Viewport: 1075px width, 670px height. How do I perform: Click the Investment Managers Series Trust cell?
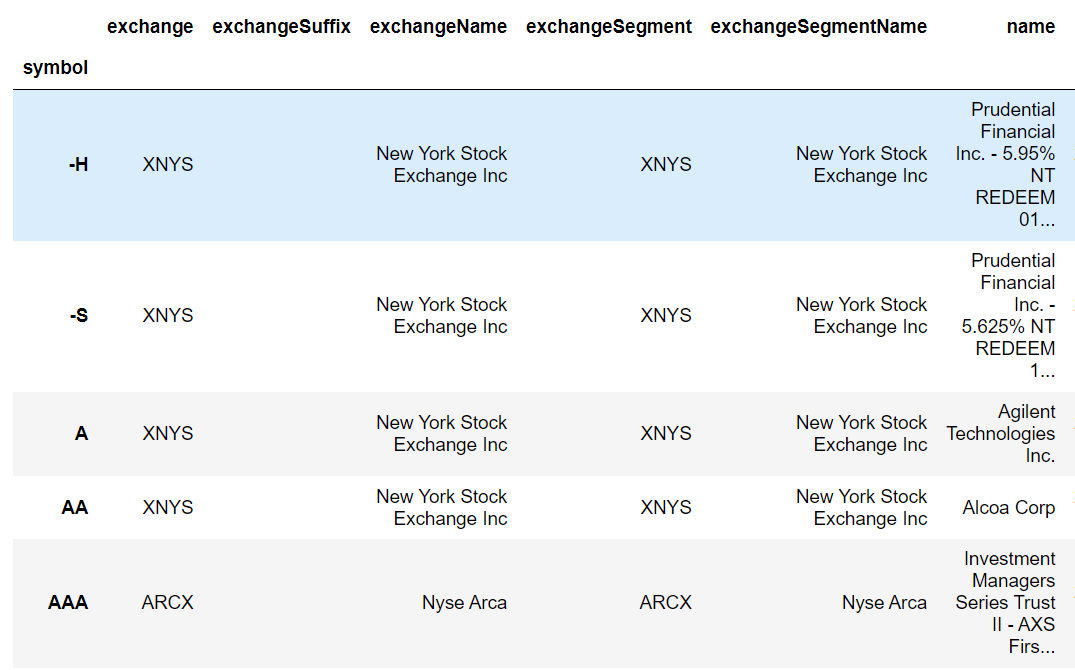1005,603
